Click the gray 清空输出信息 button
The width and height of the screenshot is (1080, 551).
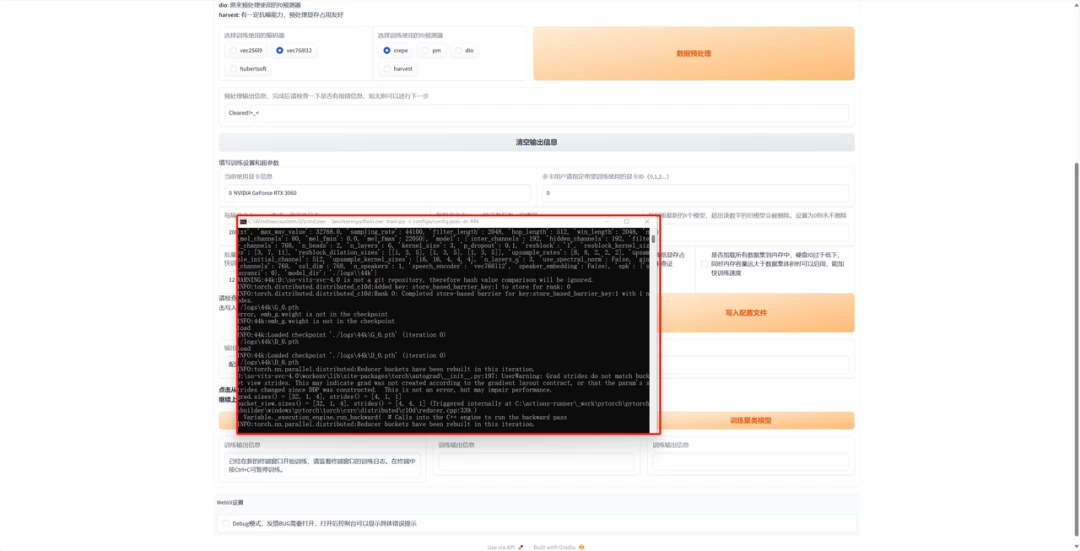[x=537, y=143]
